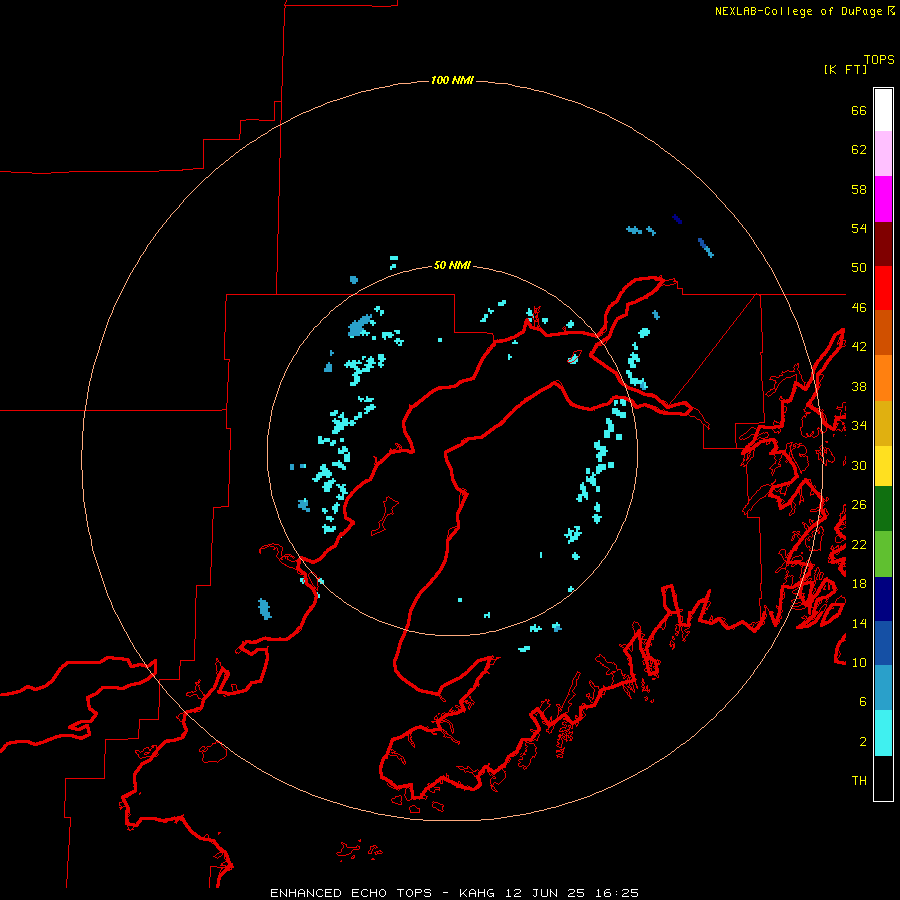Click the cyan 2 kft legend swatch
The image size is (900, 900).
[x=883, y=733]
